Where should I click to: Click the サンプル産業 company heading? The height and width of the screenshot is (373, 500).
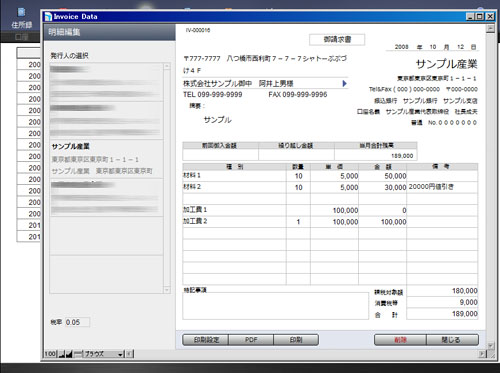pyautogui.click(x=446, y=64)
